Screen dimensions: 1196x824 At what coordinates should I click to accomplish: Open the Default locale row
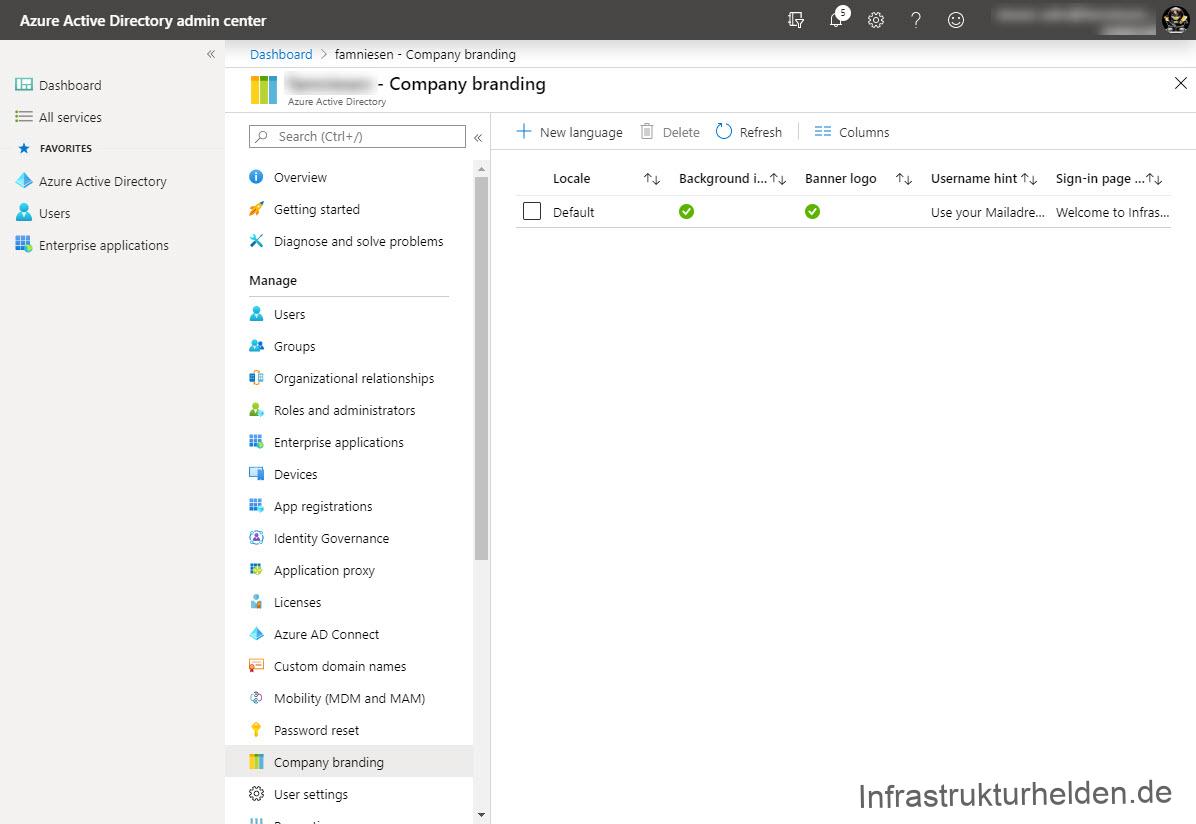pos(843,211)
